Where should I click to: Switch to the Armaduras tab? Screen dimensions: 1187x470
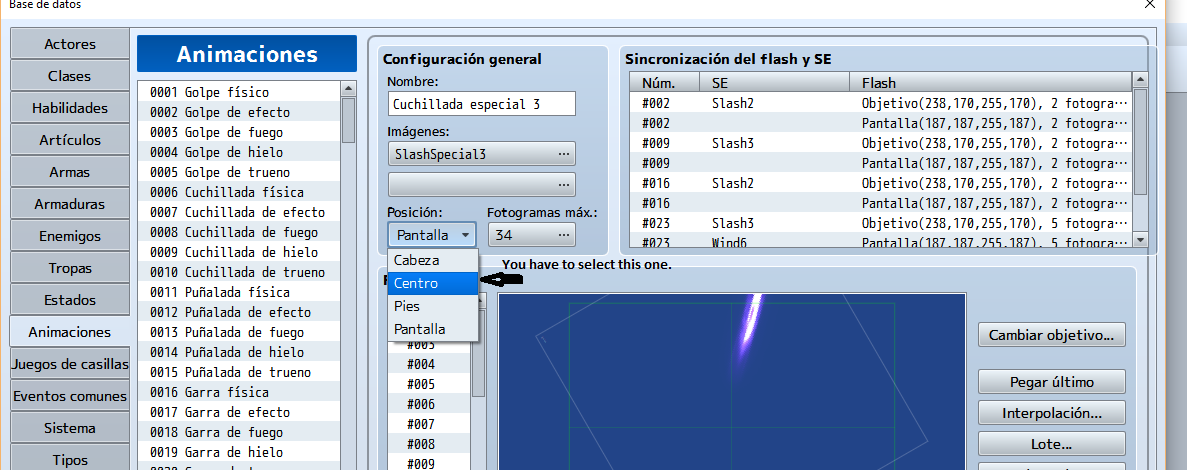coord(70,204)
